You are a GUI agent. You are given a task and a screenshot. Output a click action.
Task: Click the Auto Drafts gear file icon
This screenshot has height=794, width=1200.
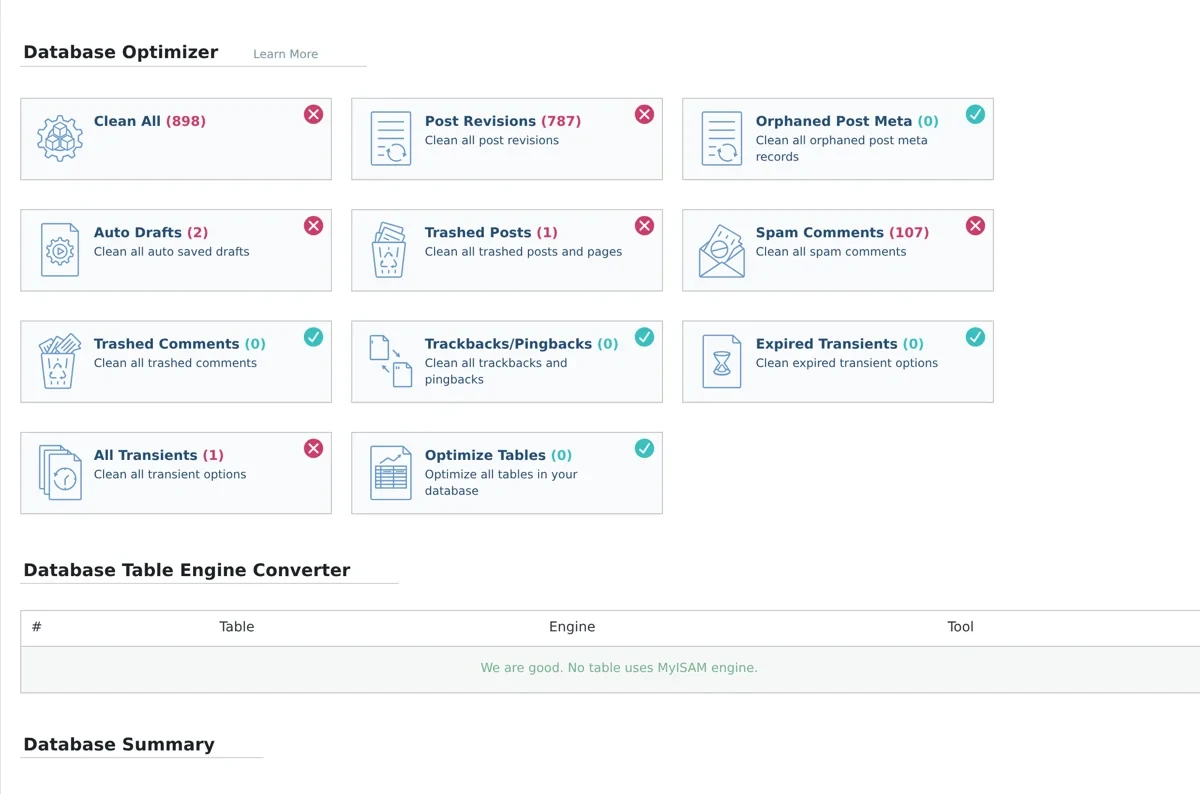pos(59,250)
